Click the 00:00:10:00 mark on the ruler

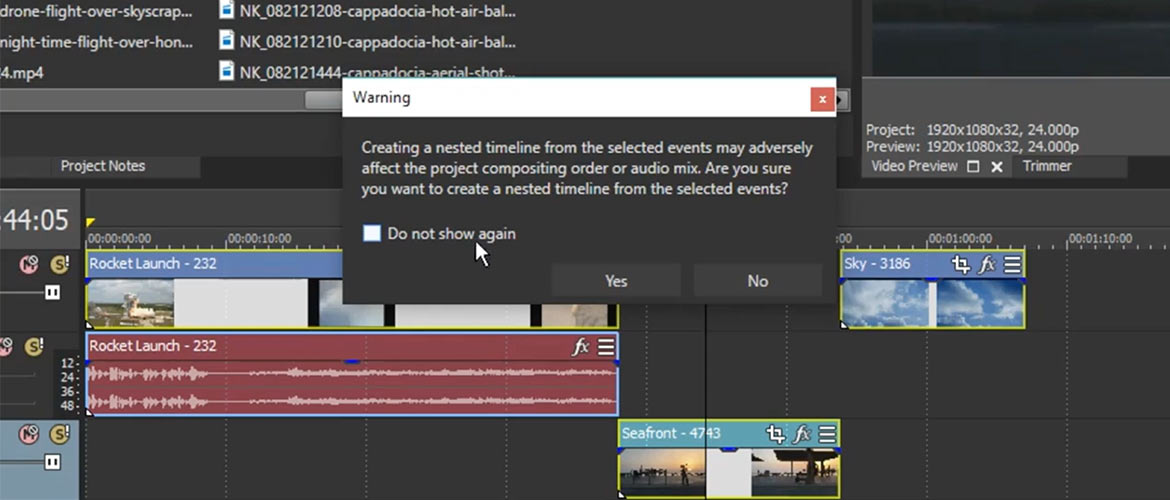[x=259, y=239]
